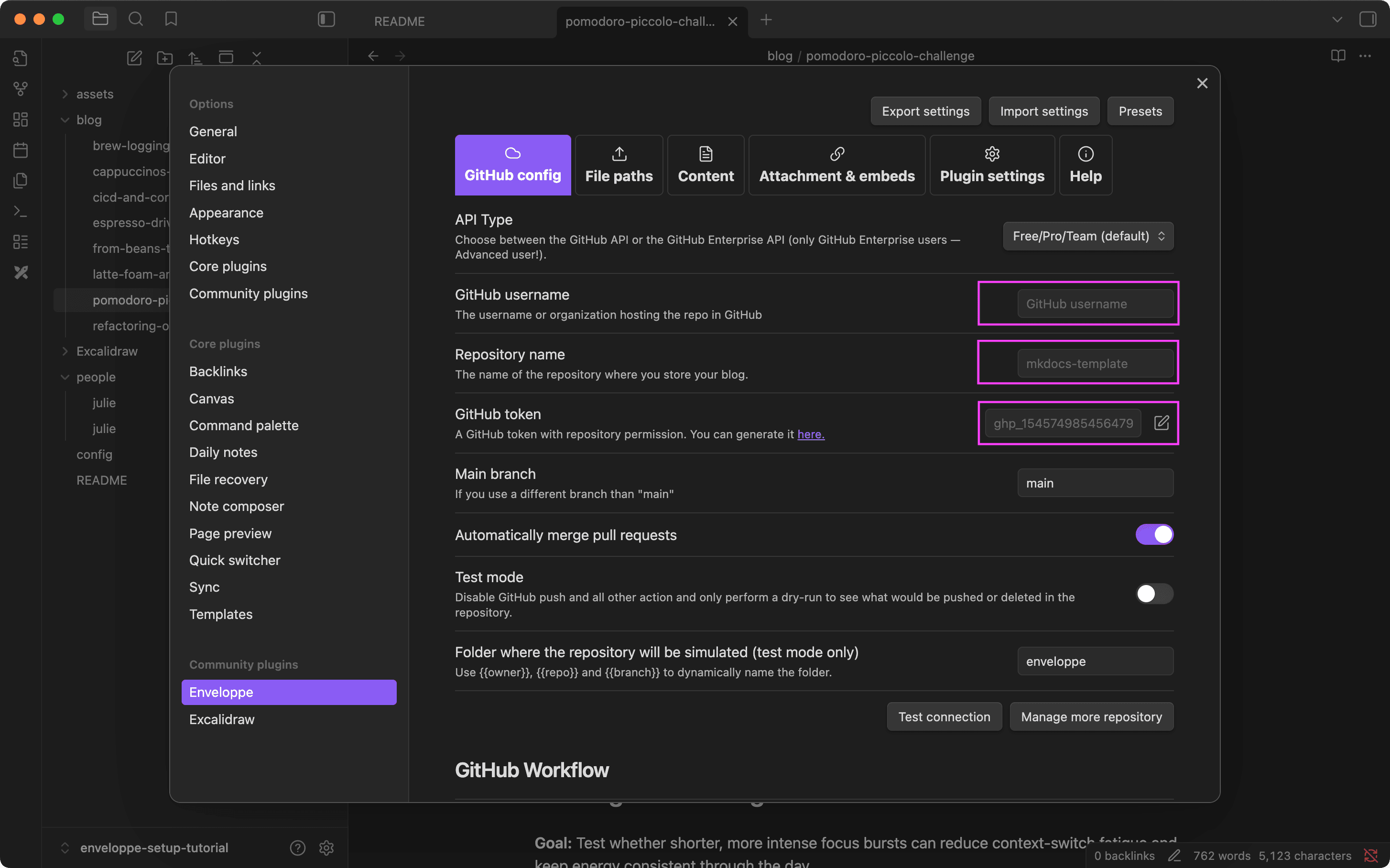This screenshot has height=868, width=1390.
Task: Click the pencil editing mode status icon
Action: (x=1174, y=856)
